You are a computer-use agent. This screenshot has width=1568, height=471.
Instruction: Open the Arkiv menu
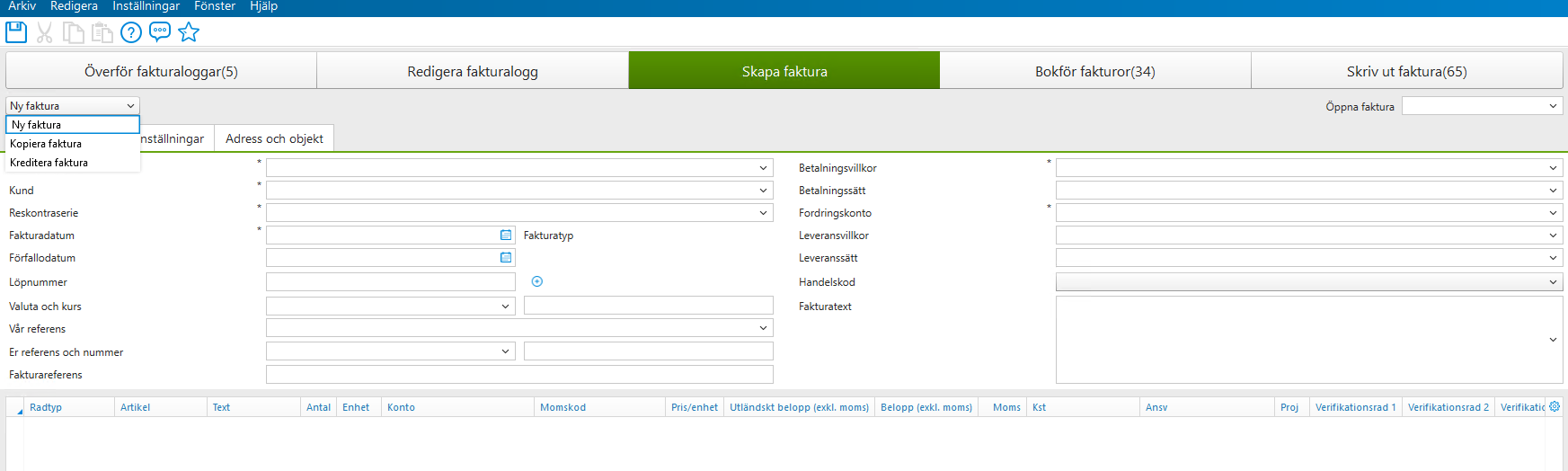[22, 6]
